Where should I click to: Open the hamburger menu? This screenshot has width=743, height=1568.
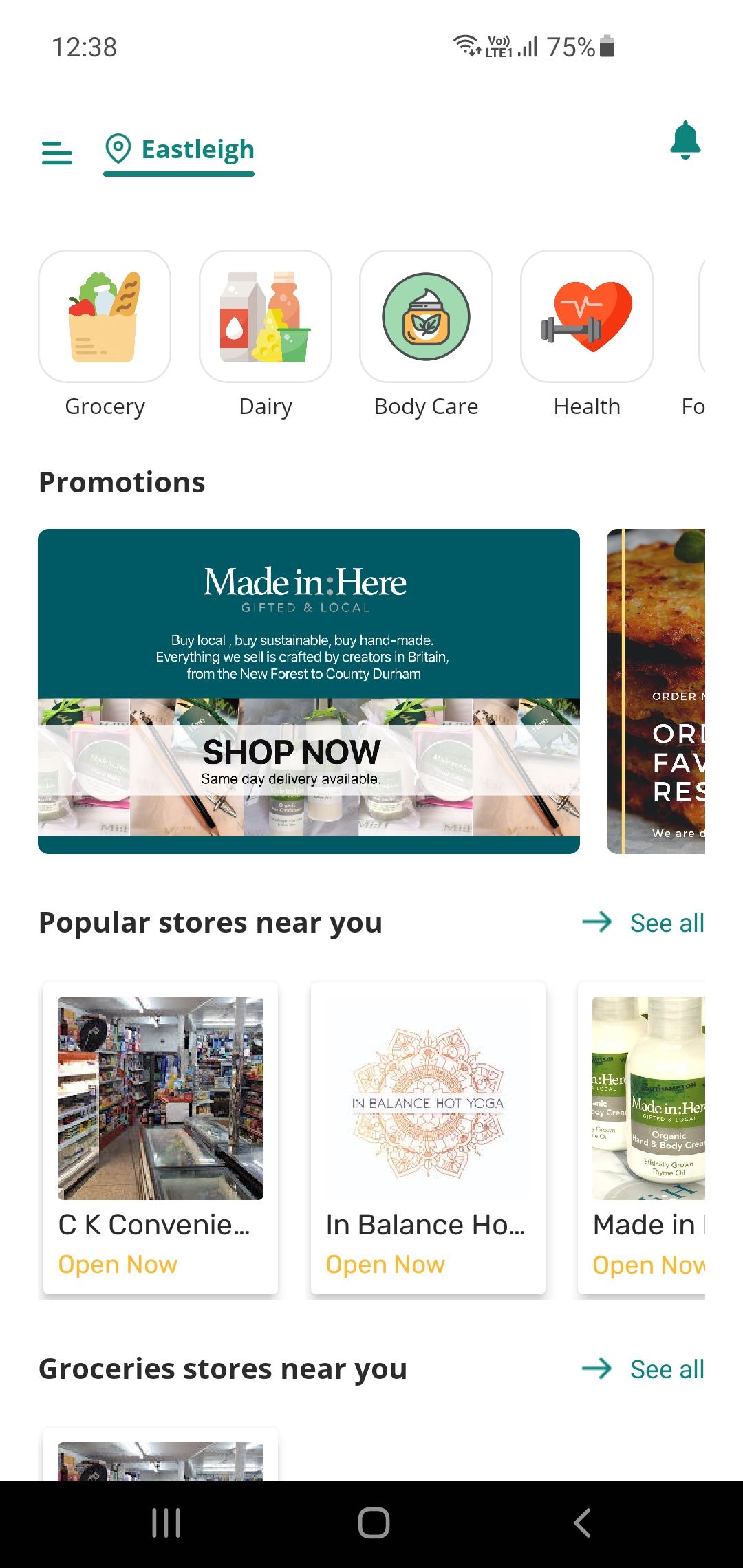(56, 152)
